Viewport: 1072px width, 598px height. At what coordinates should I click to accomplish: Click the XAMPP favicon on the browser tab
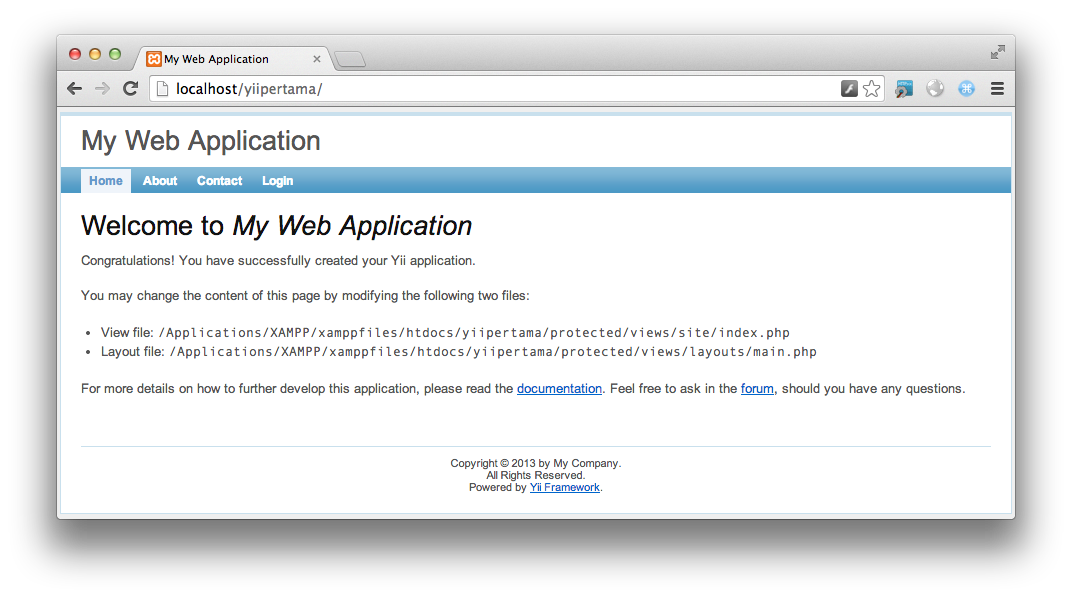[153, 58]
